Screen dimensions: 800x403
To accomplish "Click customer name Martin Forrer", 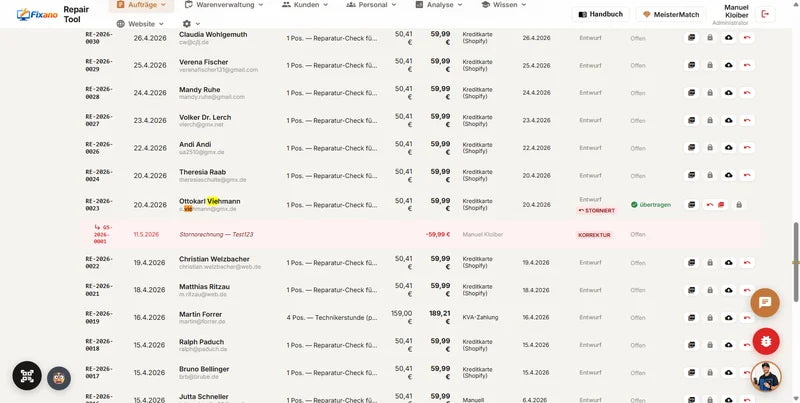I will (x=201, y=314).
